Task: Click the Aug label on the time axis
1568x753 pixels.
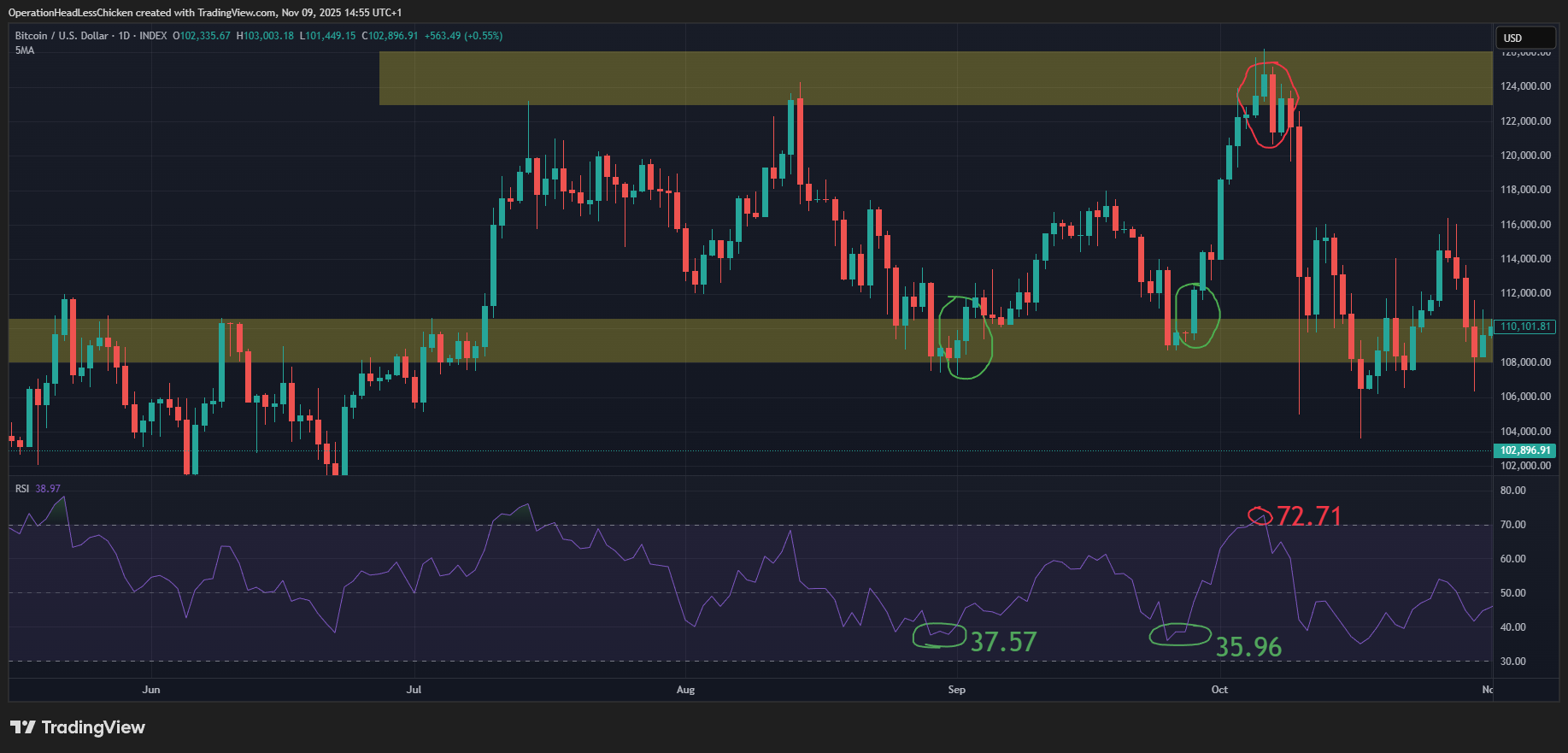Action: click(x=685, y=690)
